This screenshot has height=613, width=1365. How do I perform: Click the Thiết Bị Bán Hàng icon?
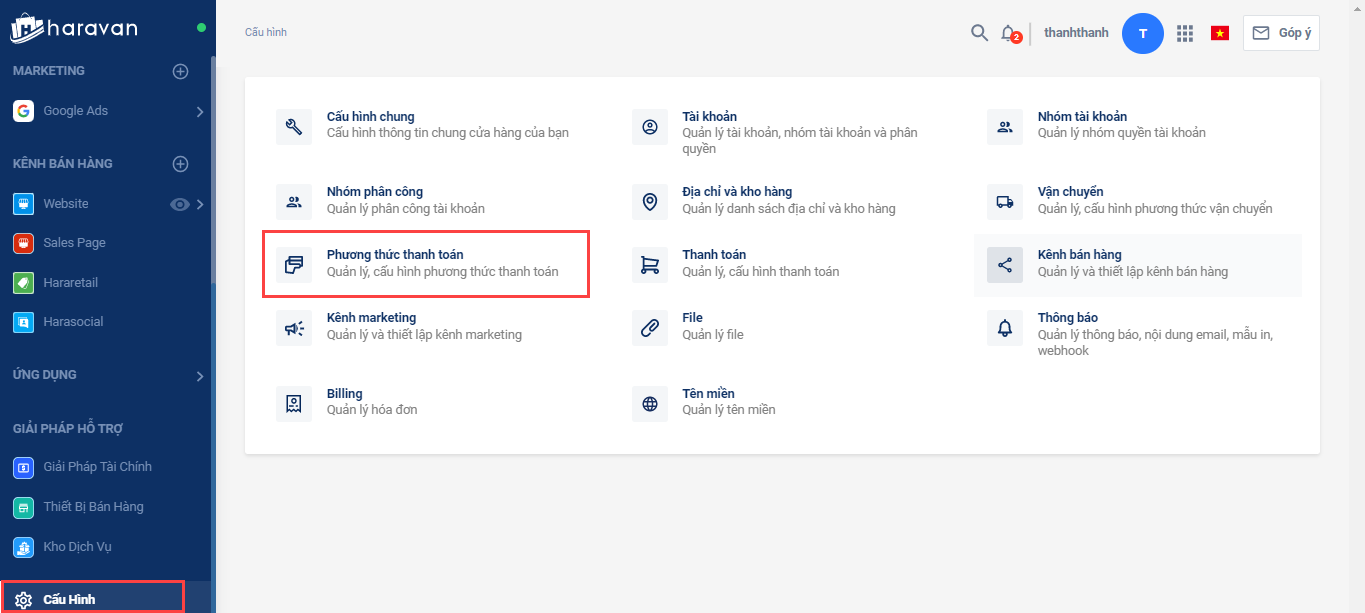click(x=23, y=507)
